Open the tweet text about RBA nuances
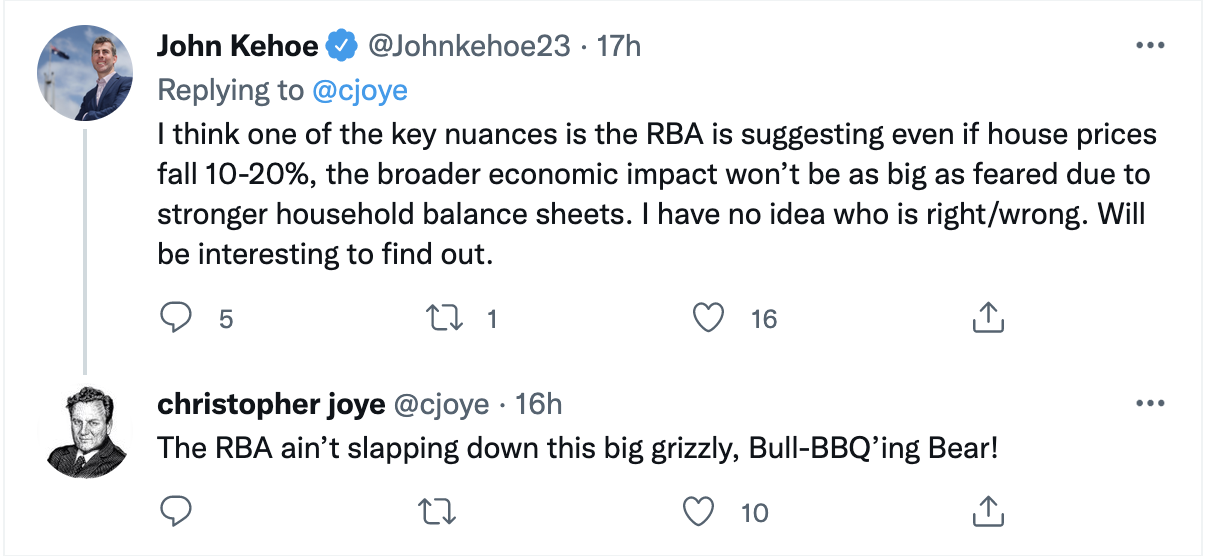The height and width of the screenshot is (556, 1206). tap(650, 194)
